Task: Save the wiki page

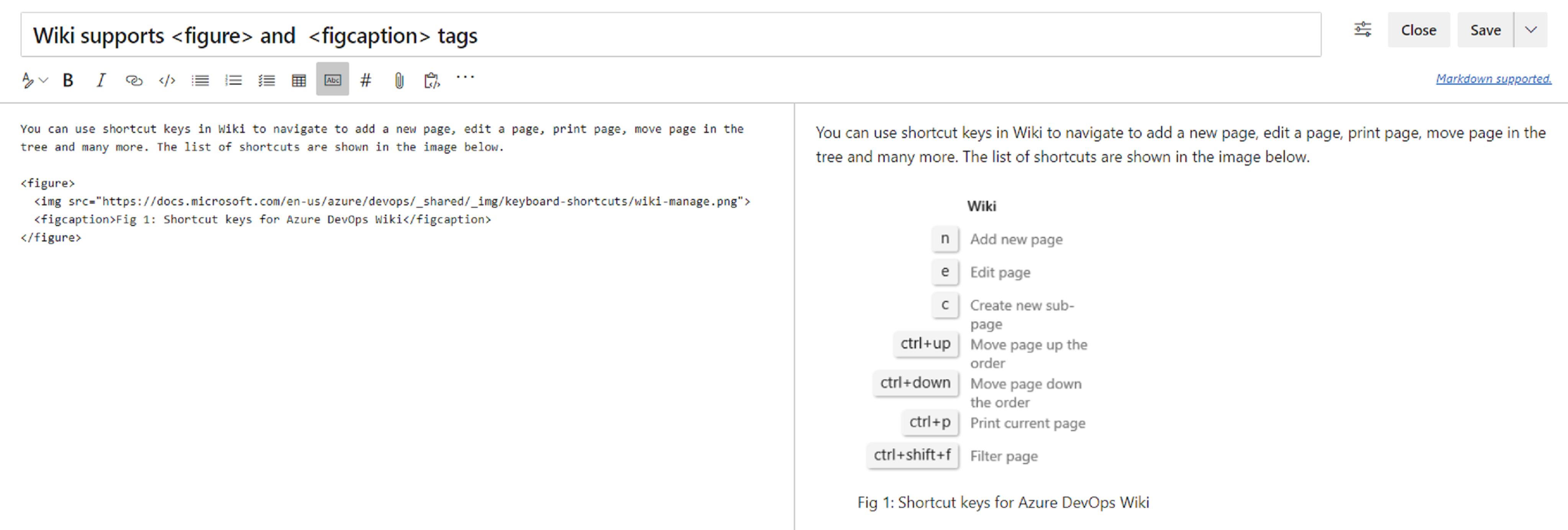Action: 1485,30
